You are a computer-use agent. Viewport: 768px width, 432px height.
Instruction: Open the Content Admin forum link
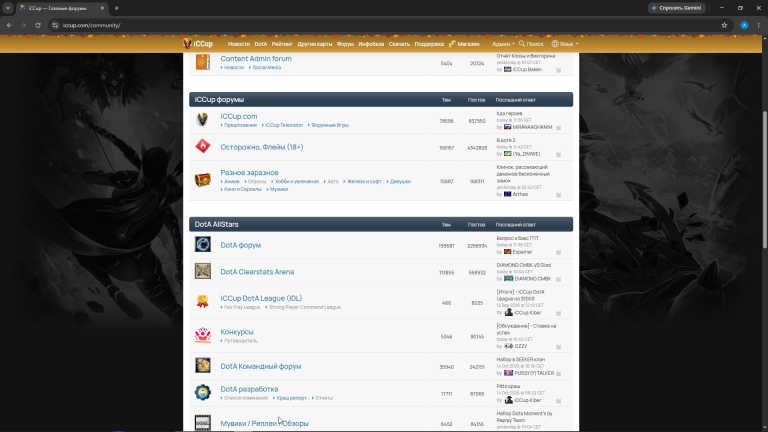pos(256,58)
